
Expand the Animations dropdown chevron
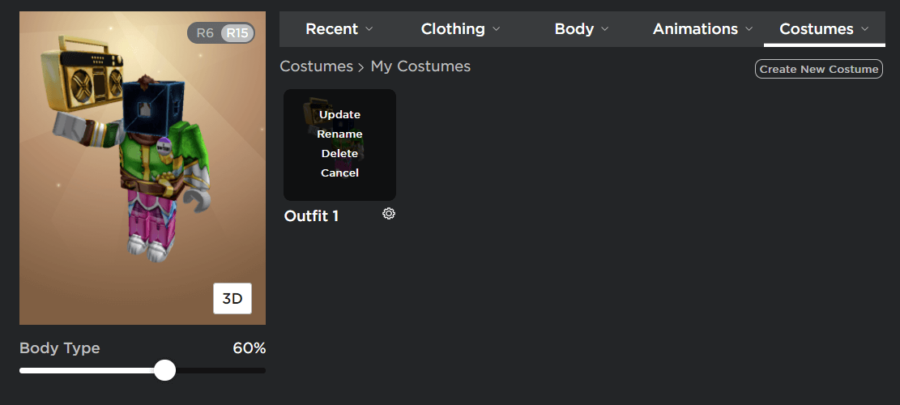pyautogui.click(x=749, y=29)
